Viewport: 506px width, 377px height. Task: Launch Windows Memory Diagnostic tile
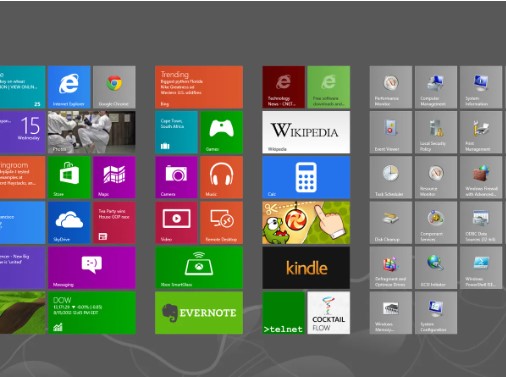pos(391,313)
